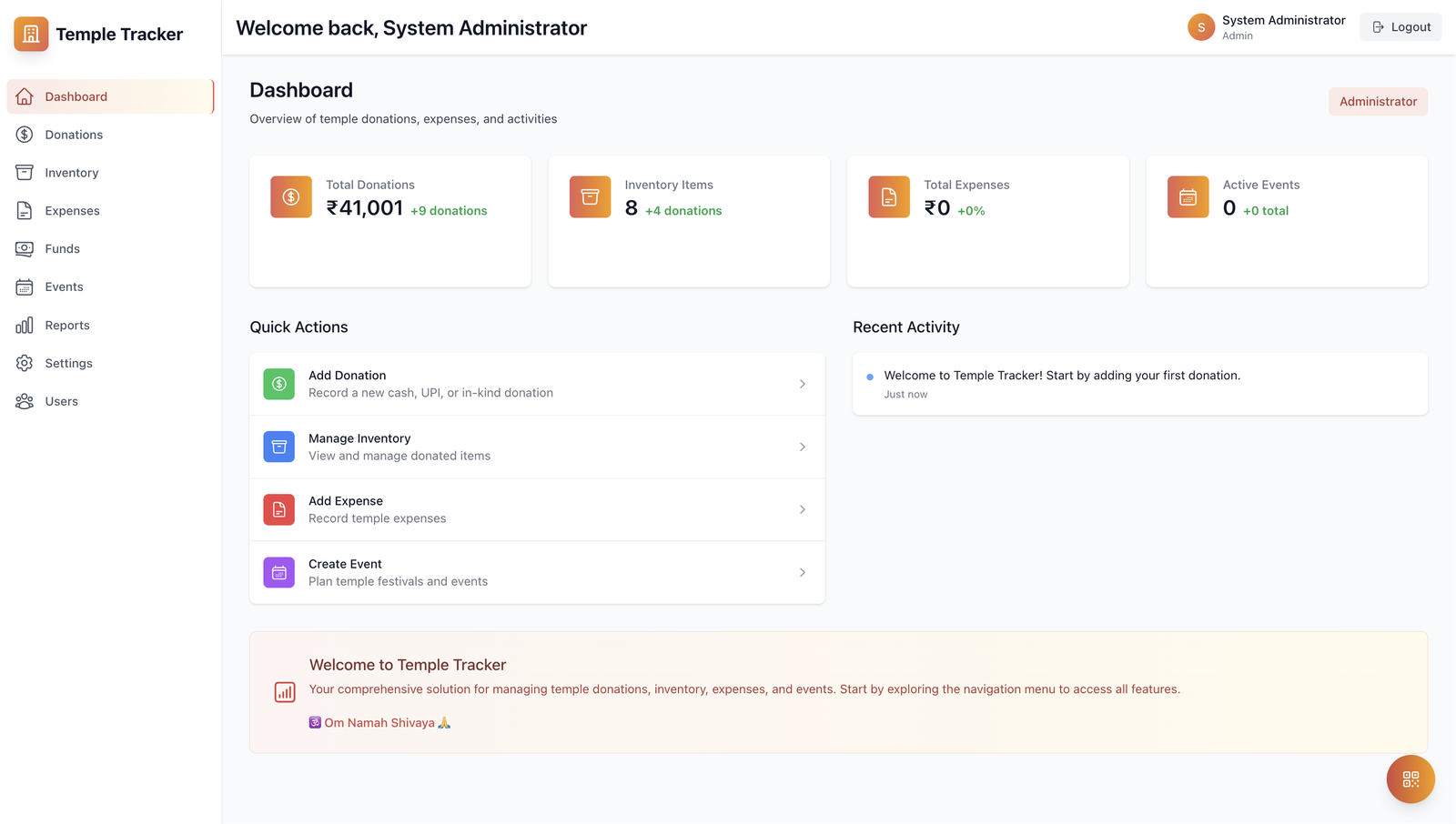Click the Inventory Items box icon
The width and height of the screenshot is (1456, 824).
pyautogui.click(x=590, y=196)
